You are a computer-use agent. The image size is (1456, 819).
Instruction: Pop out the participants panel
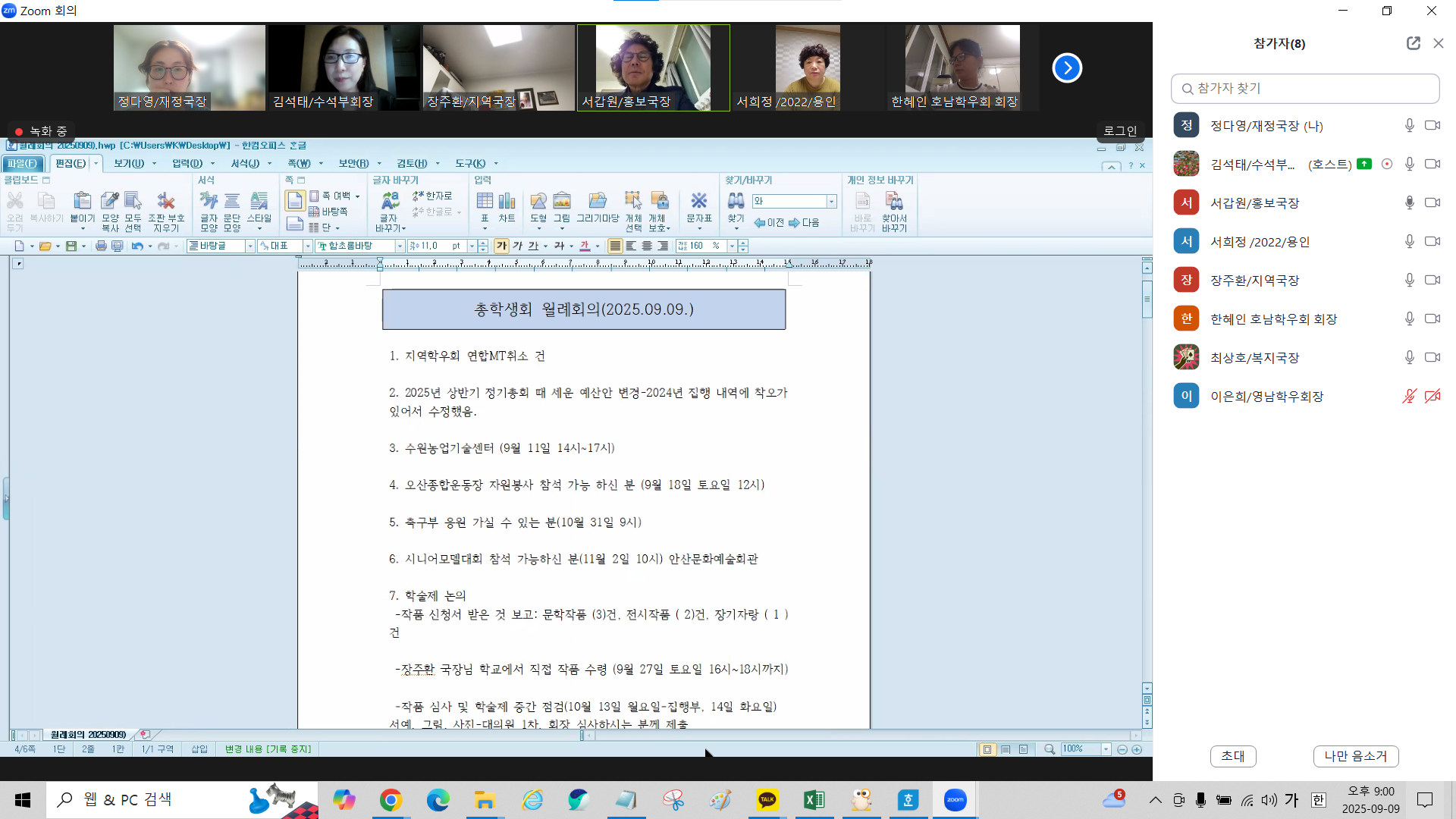(x=1413, y=43)
